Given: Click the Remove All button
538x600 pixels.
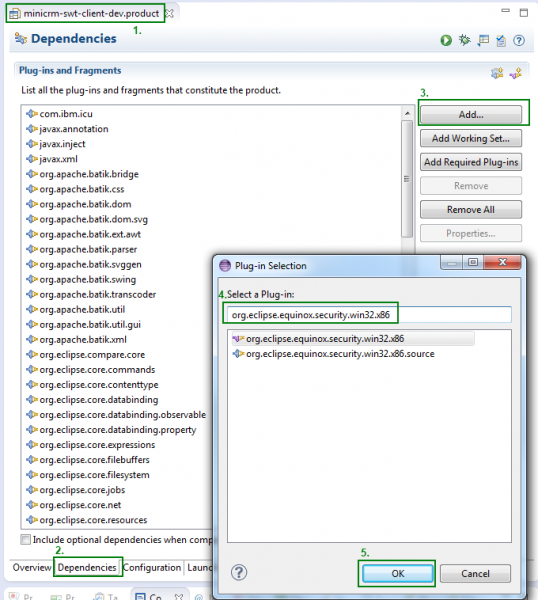Looking at the screenshot, I should pos(471,209).
